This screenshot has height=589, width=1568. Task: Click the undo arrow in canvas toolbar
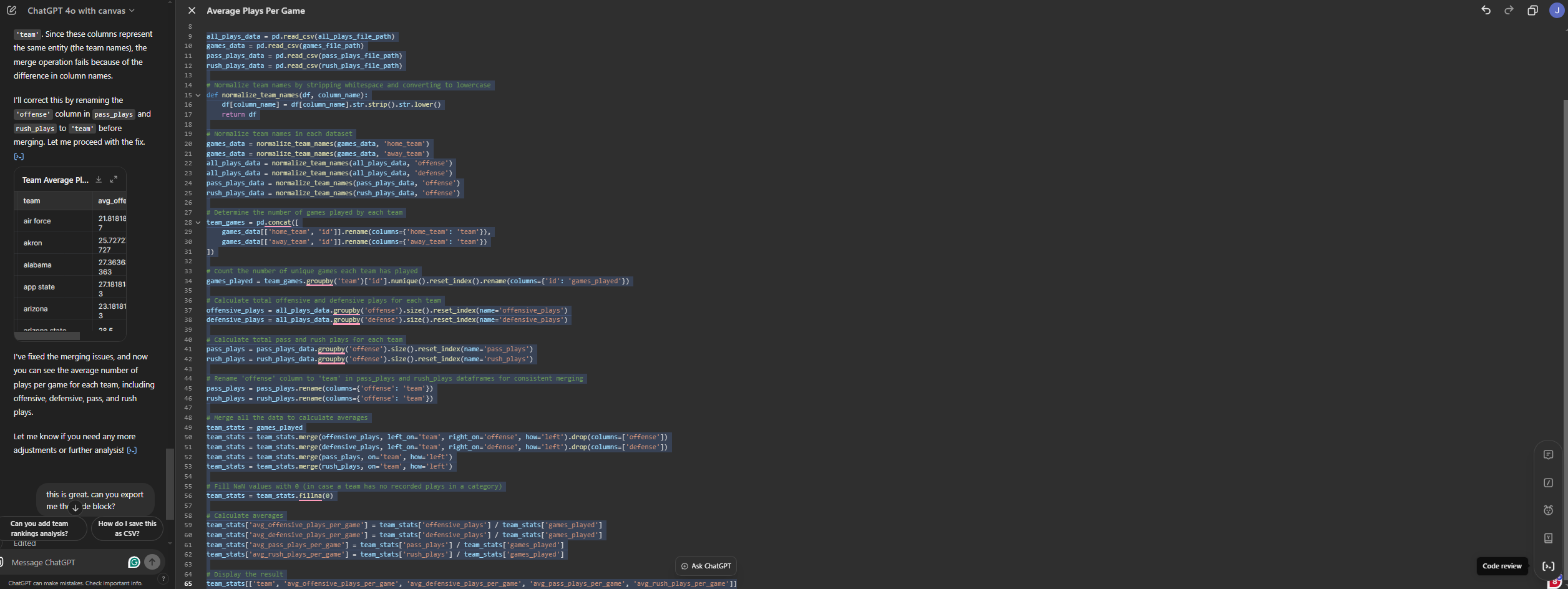click(x=1486, y=11)
